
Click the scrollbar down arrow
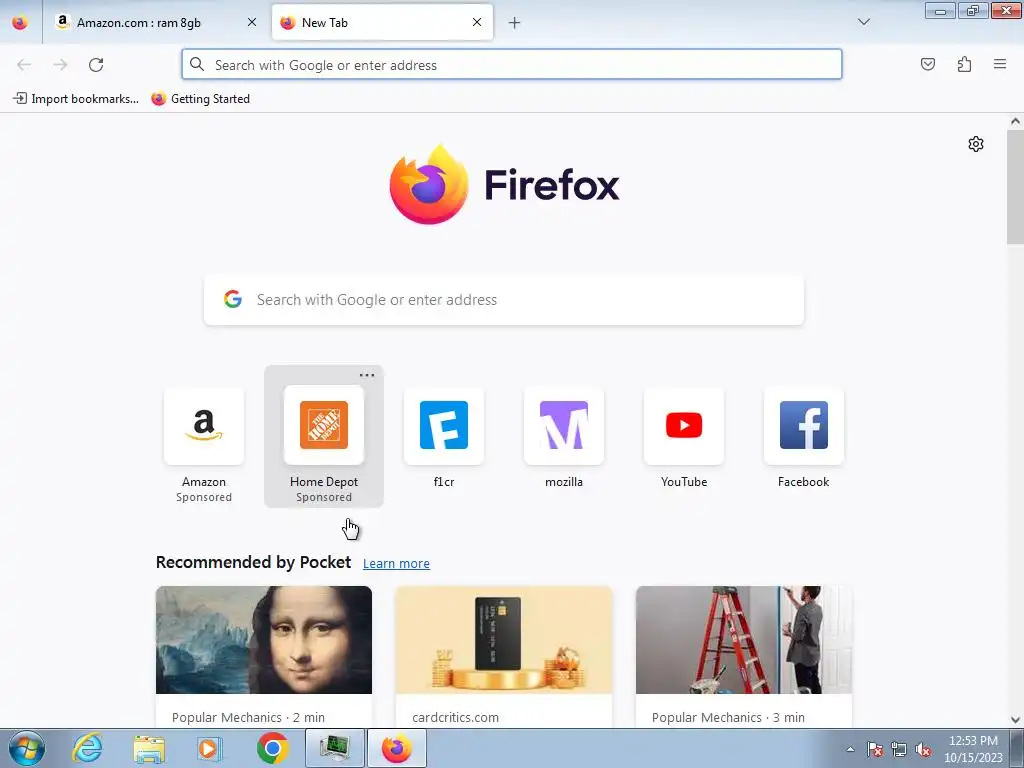1015,720
